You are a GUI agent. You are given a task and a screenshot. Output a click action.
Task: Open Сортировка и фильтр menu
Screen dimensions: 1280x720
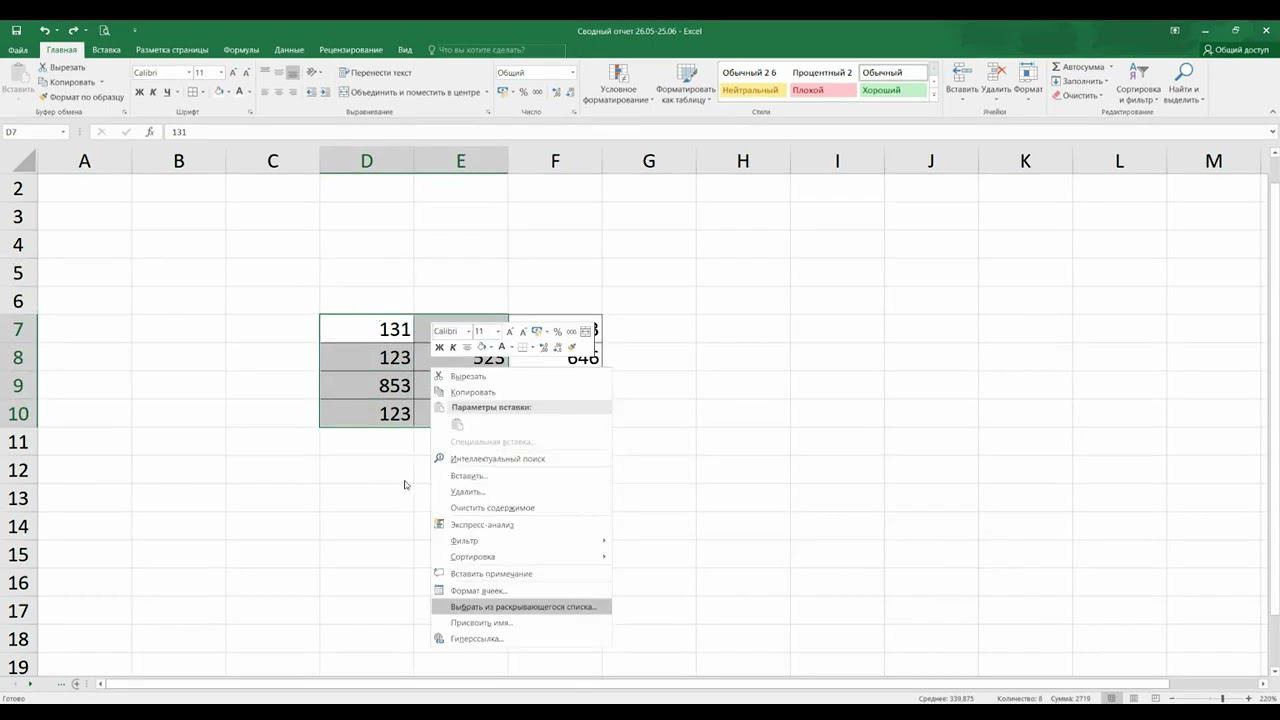click(1138, 84)
